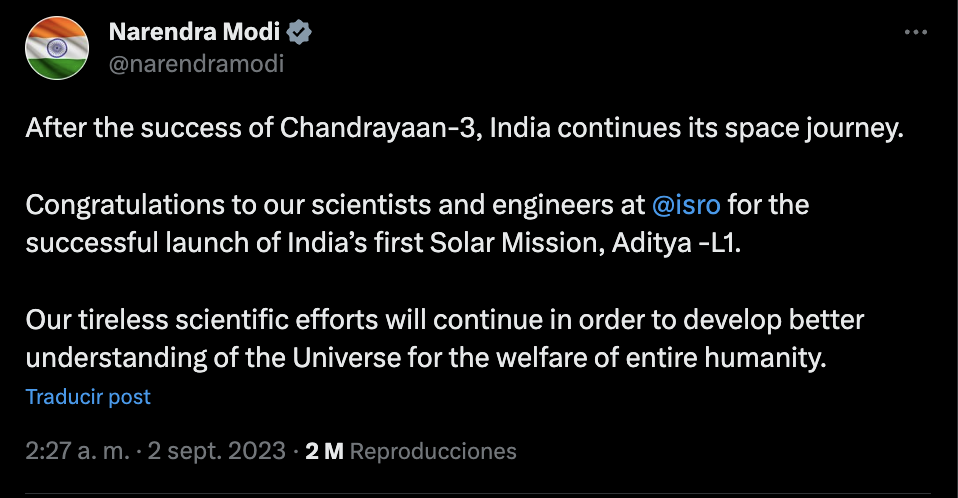Open the more options ellipsis menu
The image size is (958, 498).
(915, 32)
